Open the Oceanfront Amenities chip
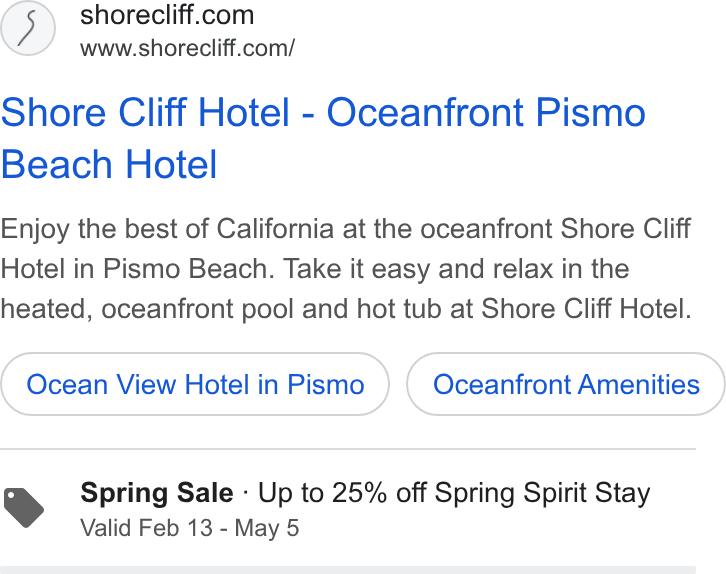This screenshot has height=574, width=726. tap(566, 384)
